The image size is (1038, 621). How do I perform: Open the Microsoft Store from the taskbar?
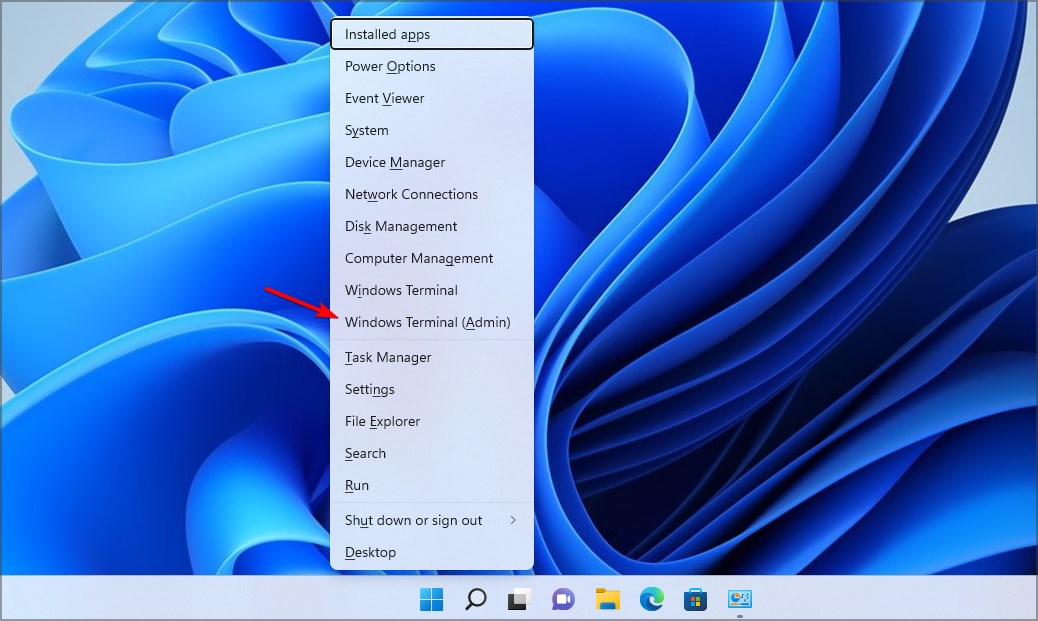[695, 599]
